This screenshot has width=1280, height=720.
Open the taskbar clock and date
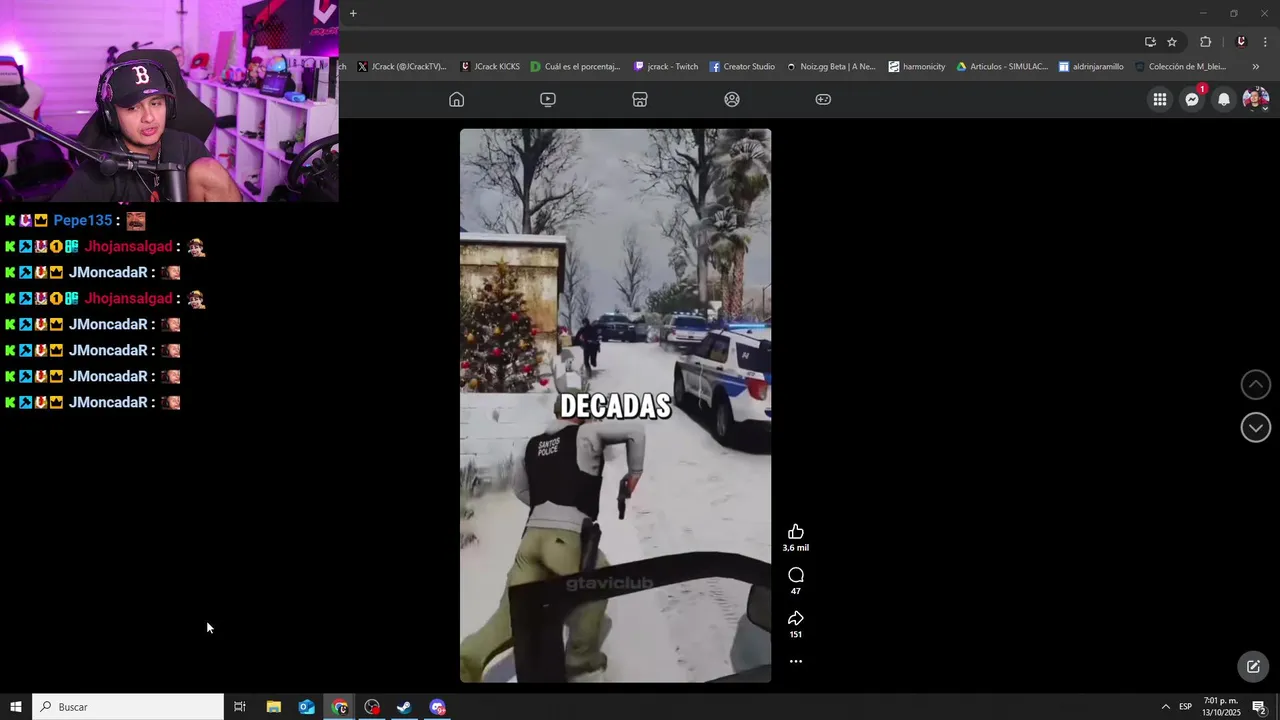point(1221,707)
